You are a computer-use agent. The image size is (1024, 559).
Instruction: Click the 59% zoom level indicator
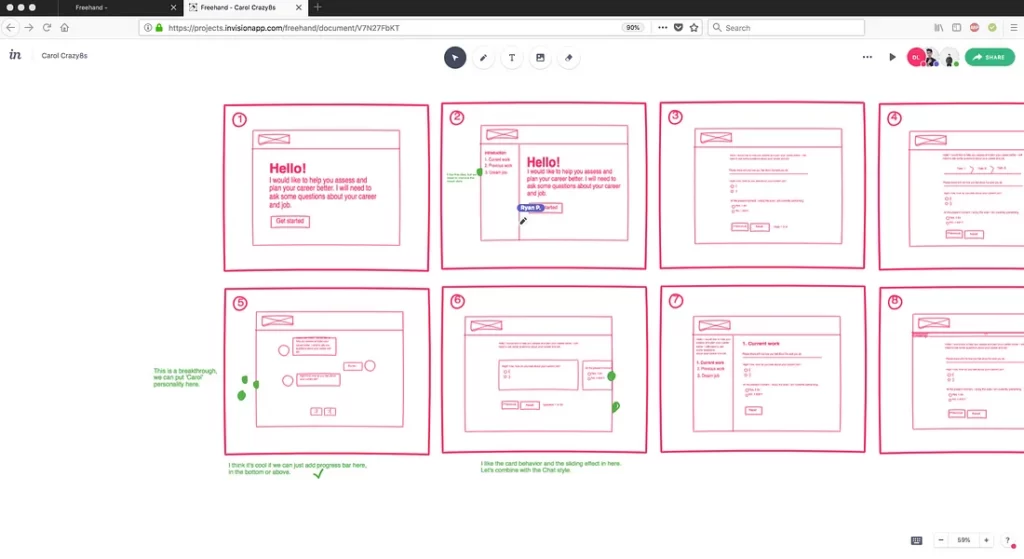(964, 540)
